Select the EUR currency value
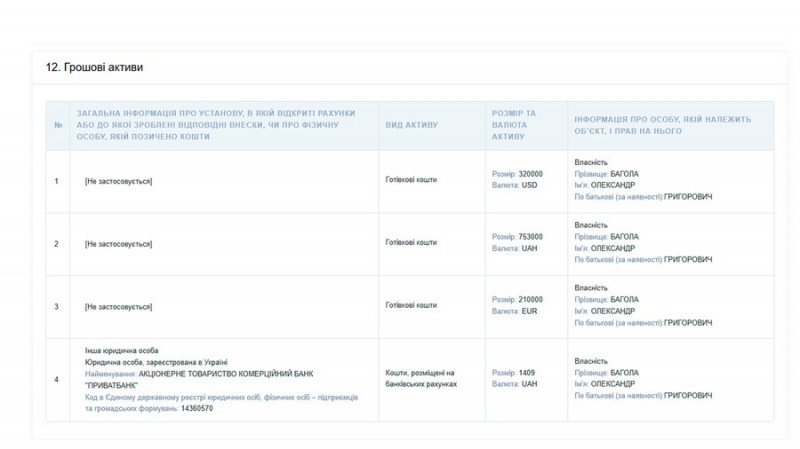This screenshot has height=449, width=800. 530,311
